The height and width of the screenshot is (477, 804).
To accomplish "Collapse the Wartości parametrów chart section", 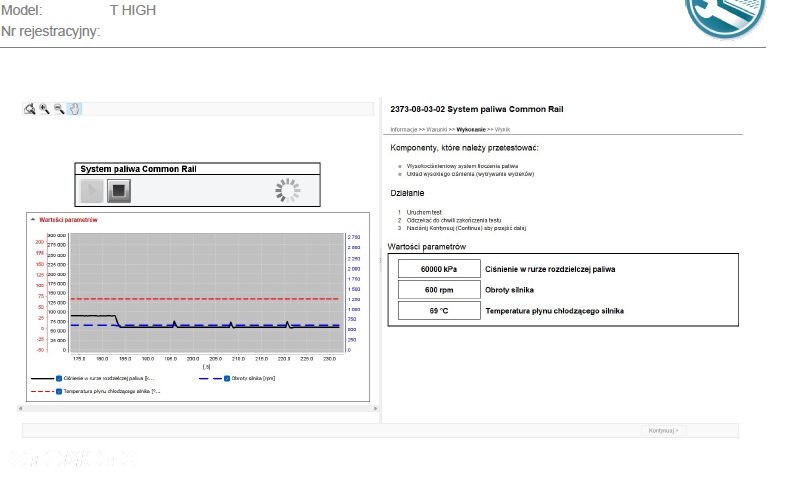I will 33,220.
